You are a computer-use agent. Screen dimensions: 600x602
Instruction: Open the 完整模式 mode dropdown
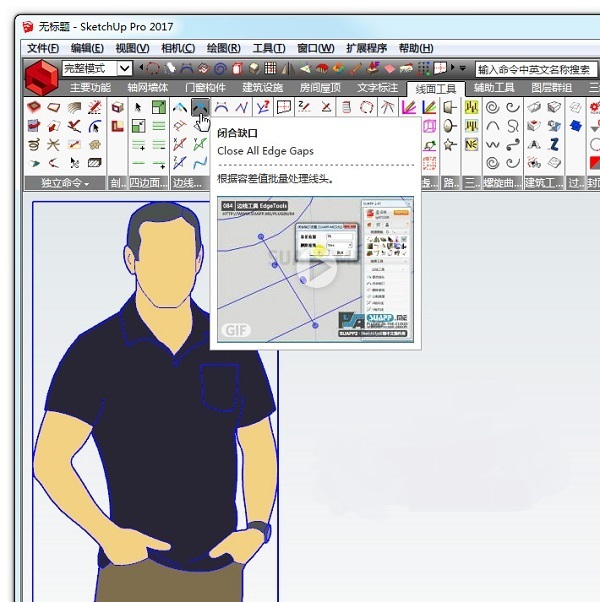click(124, 69)
